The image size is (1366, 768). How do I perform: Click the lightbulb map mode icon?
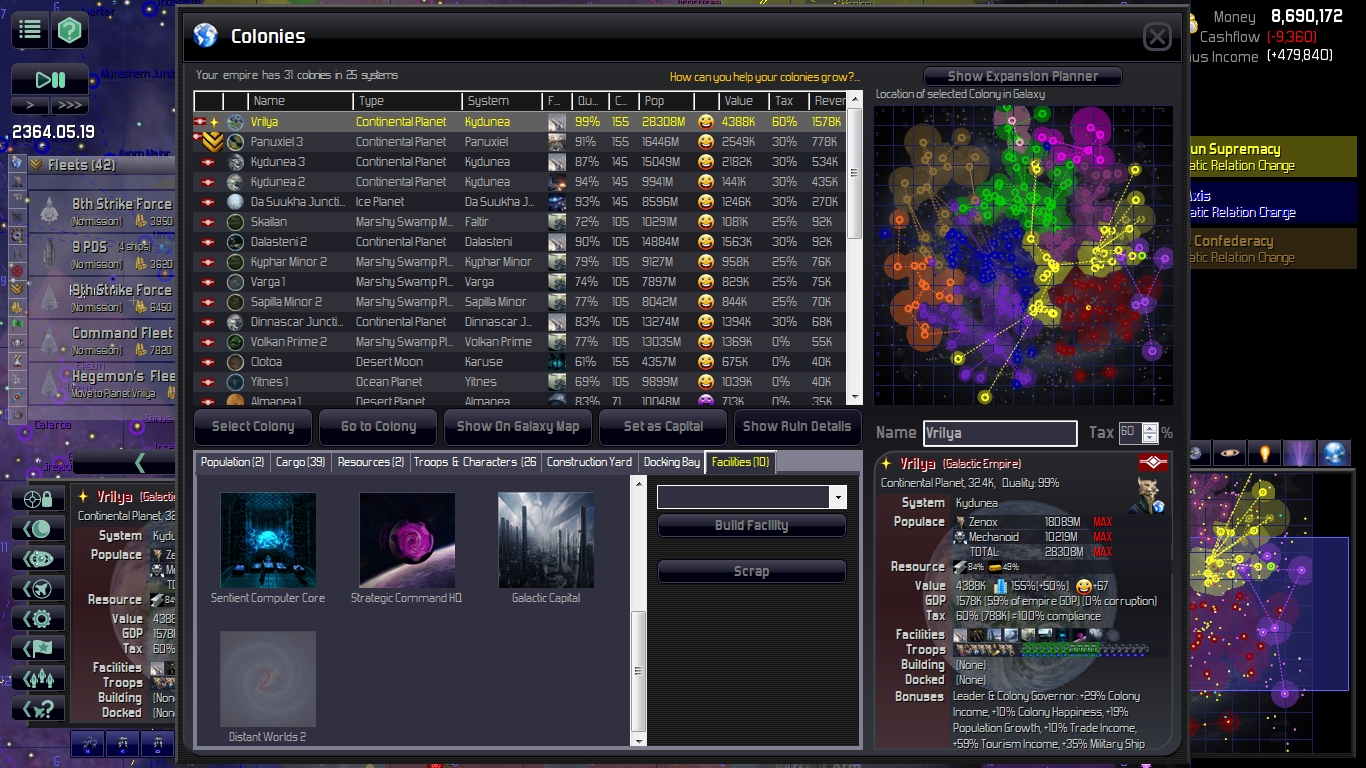coord(1265,453)
